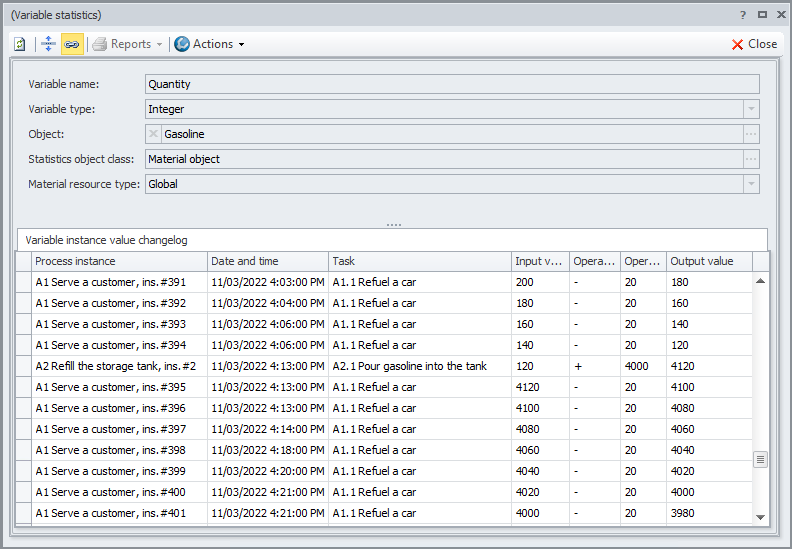Click the help question mark icon
792x549 pixels.
pos(742,15)
